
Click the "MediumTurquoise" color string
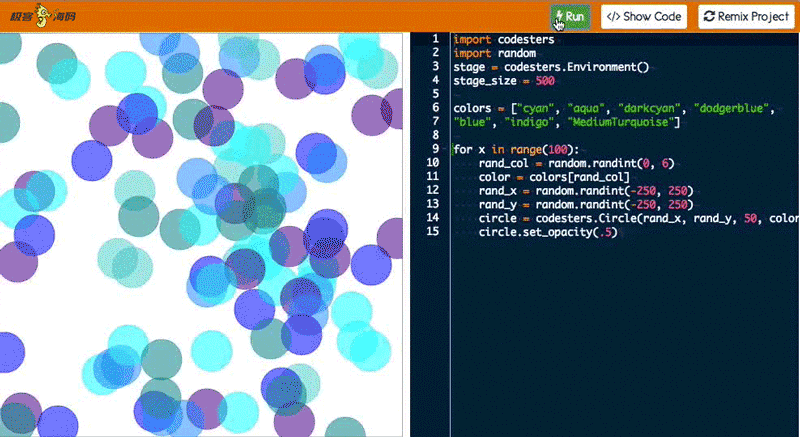[x=620, y=121]
